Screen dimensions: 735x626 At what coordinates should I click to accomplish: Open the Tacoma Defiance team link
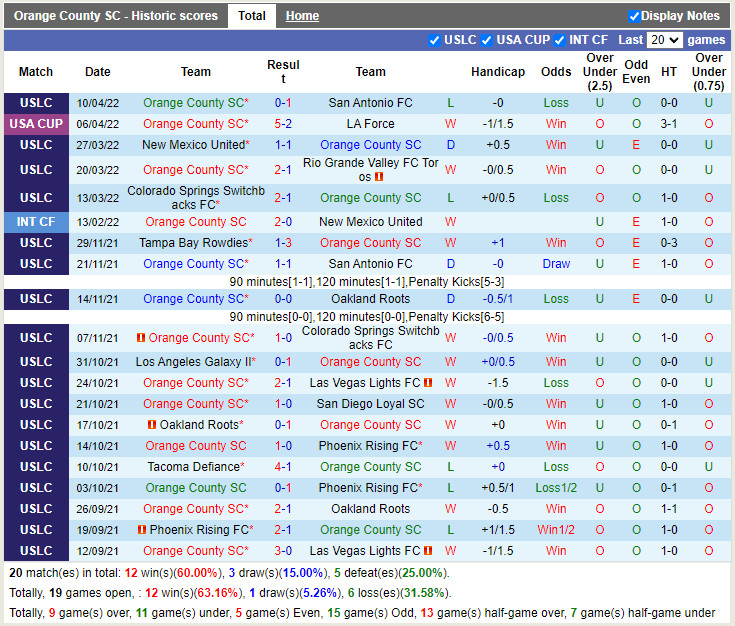pyautogui.click(x=193, y=467)
